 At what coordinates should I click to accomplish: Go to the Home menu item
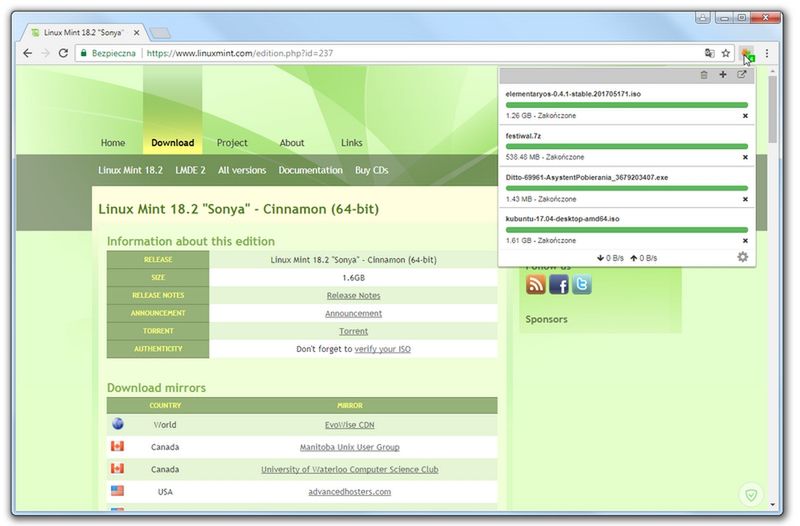click(113, 143)
